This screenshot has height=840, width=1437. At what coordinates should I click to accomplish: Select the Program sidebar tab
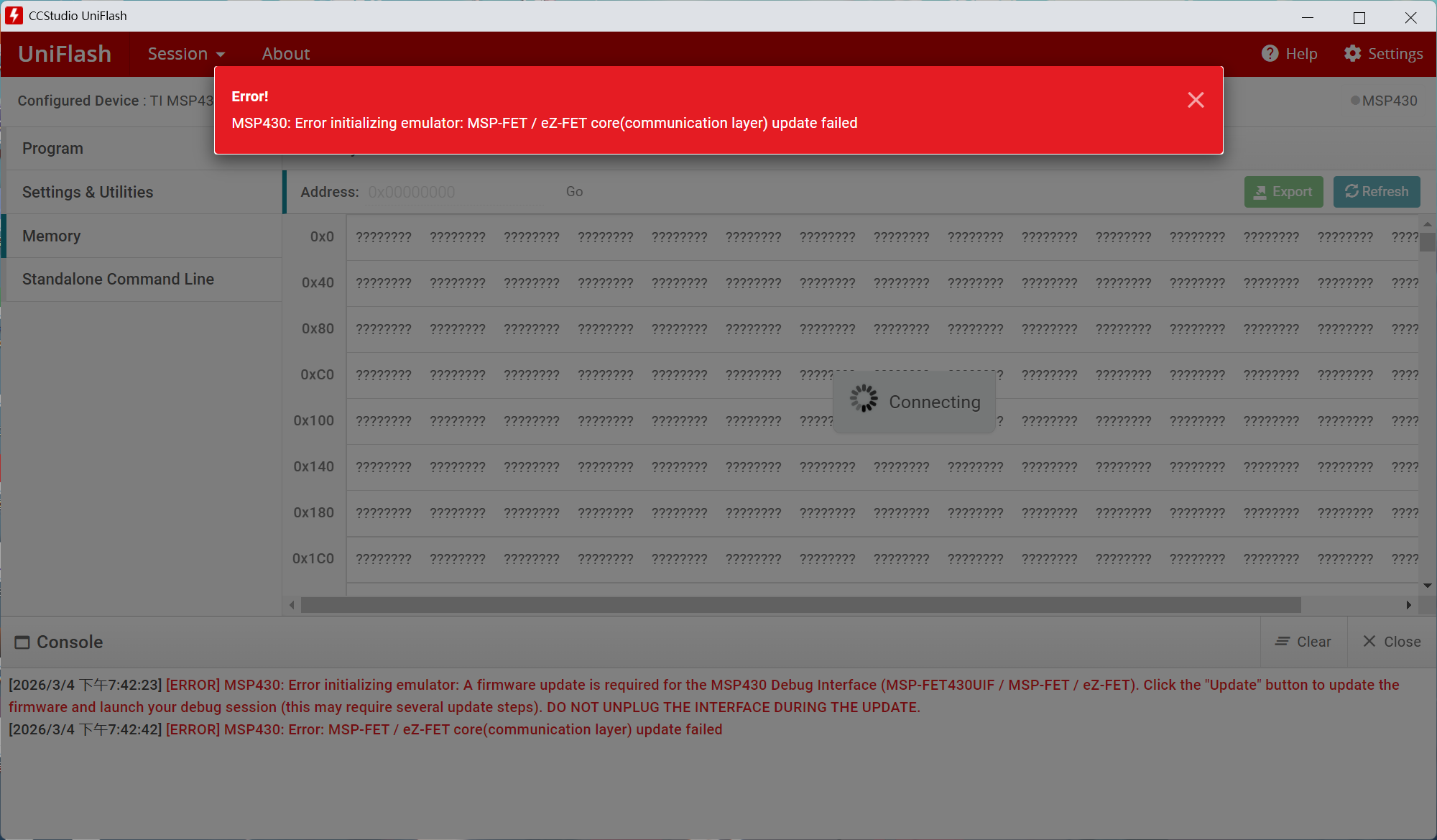click(x=52, y=148)
